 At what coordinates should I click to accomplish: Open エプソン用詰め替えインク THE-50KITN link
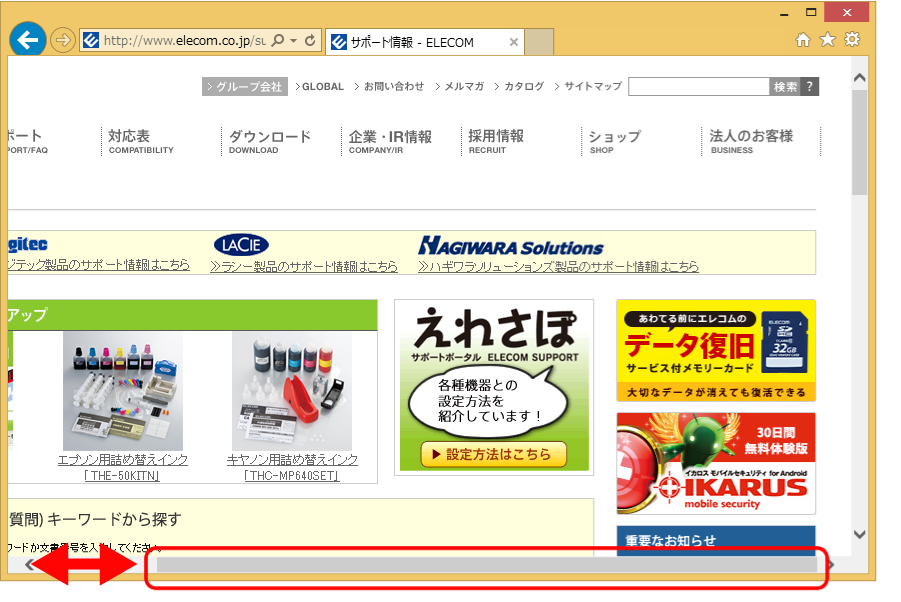coord(123,468)
